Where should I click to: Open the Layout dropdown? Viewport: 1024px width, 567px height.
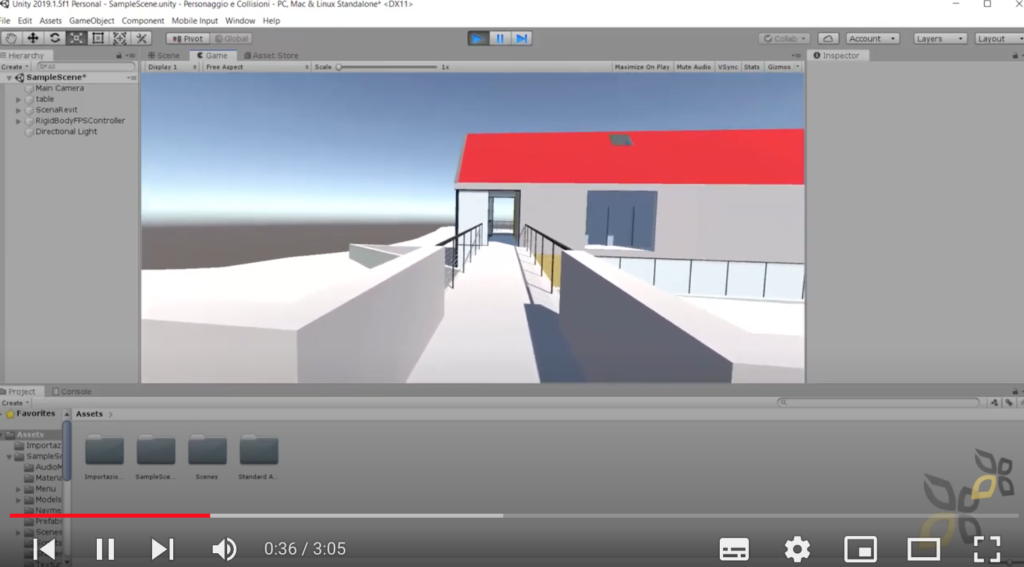pyautogui.click(x=999, y=39)
